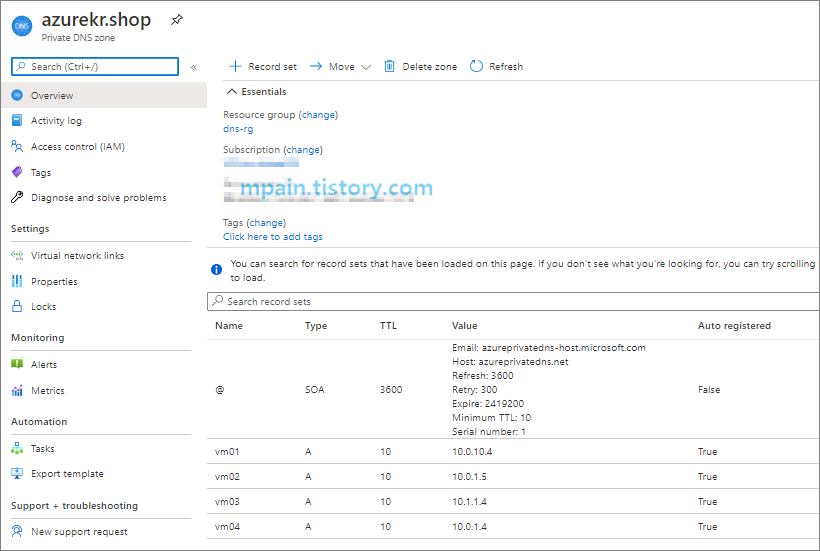Click IP value 10.0.1.5
The width and height of the screenshot is (820, 551).
coord(469,476)
